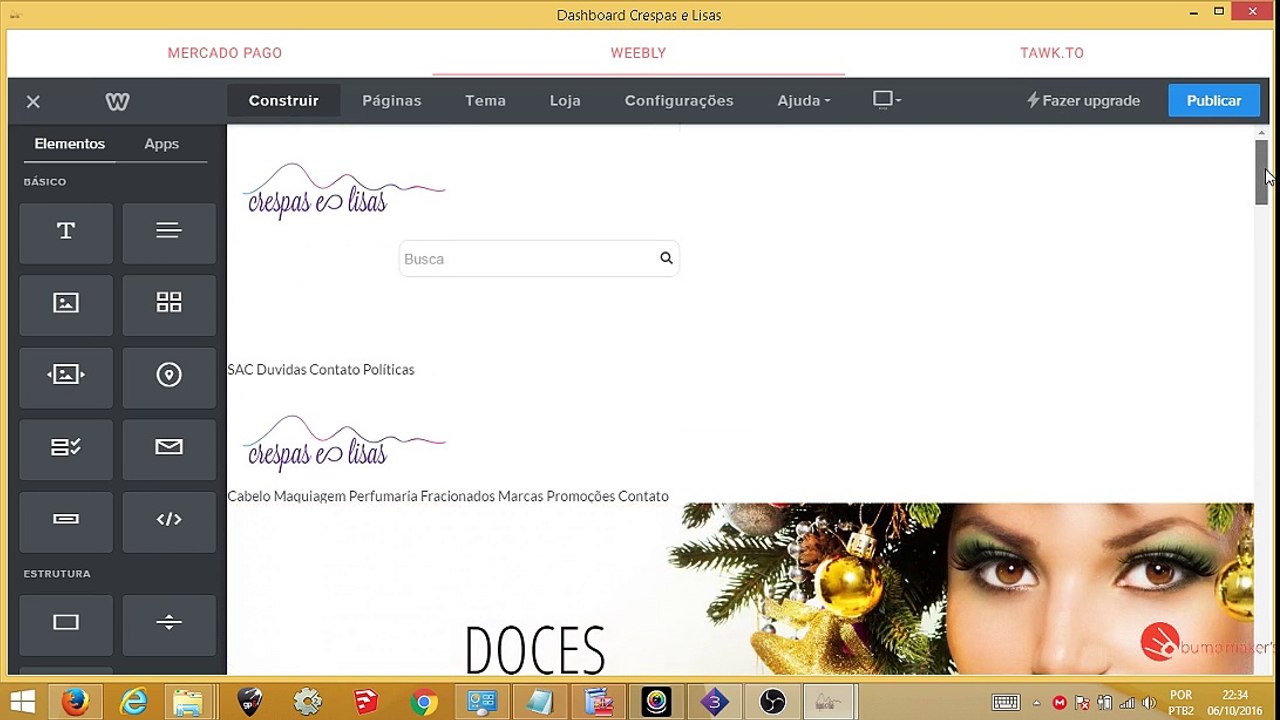Show hidden system tray icons
This screenshot has height=720, width=1280.
click(x=1037, y=703)
